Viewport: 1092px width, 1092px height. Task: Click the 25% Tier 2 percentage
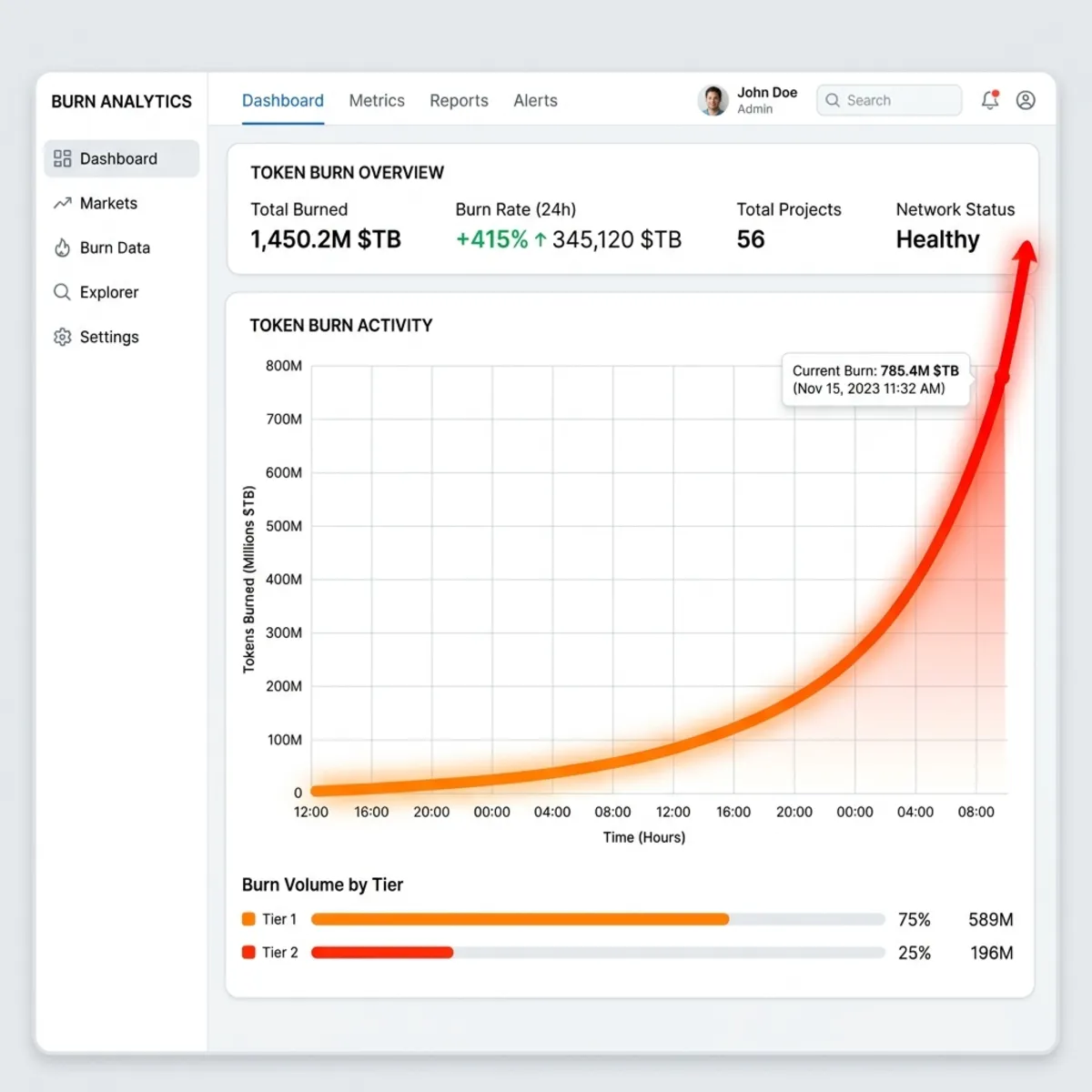pos(914,953)
